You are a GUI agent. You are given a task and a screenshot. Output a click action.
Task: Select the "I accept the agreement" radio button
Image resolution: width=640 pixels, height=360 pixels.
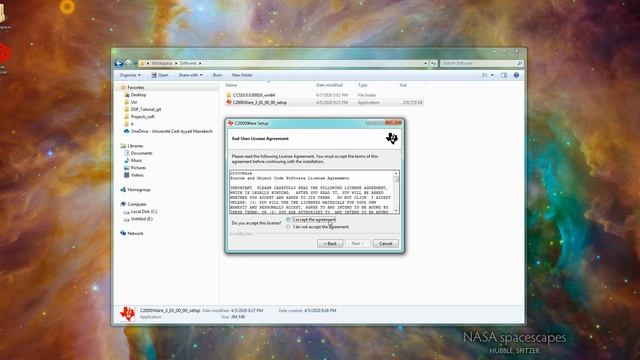288,220
